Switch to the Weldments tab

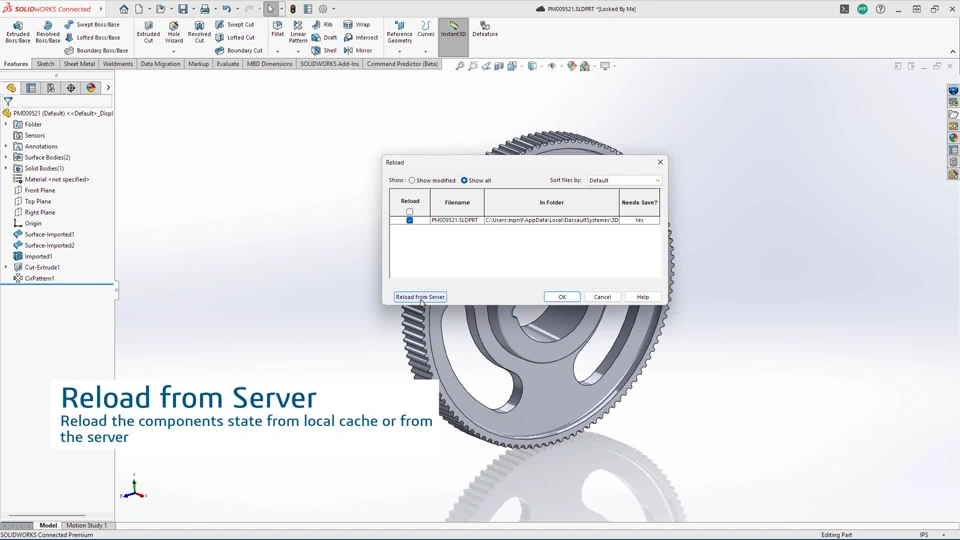coord(118,64)
